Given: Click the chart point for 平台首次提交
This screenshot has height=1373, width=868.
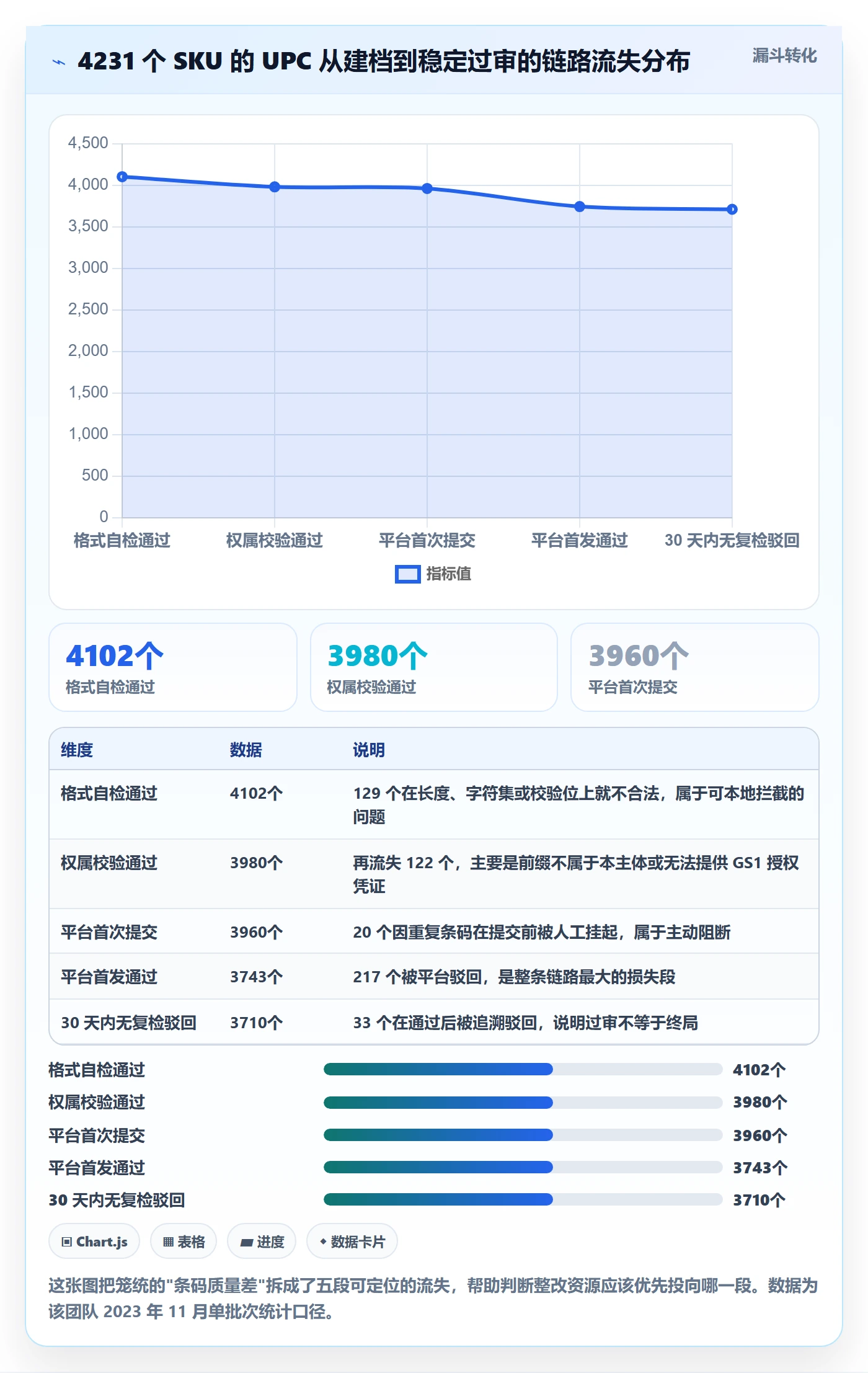Looking at the screenshot, I should [427, 189].
